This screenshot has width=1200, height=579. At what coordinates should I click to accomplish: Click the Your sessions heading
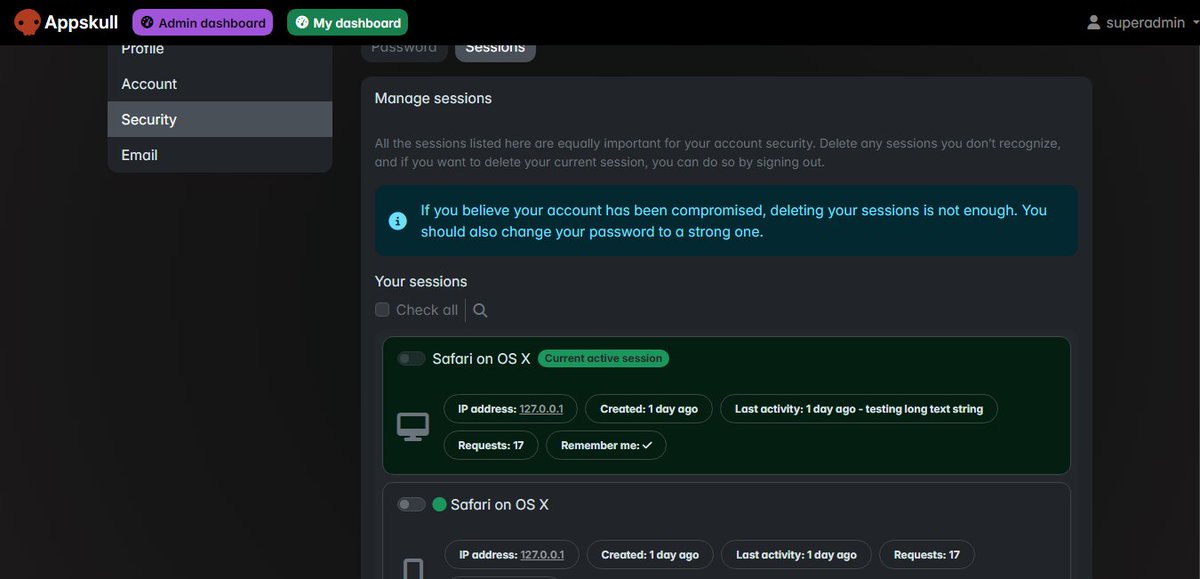pos(421,281)
